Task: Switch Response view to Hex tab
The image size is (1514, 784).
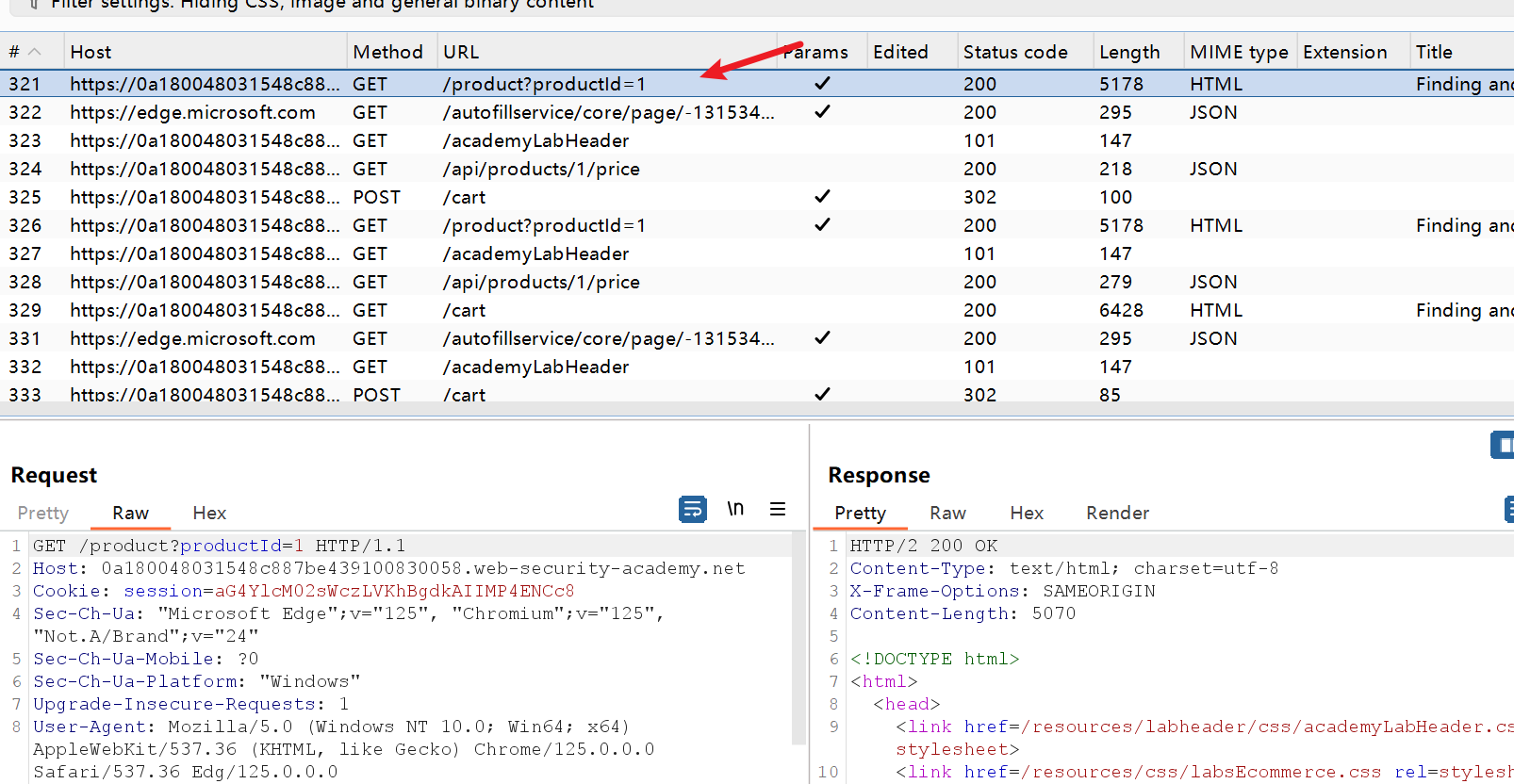Action: pos(1027,513)
